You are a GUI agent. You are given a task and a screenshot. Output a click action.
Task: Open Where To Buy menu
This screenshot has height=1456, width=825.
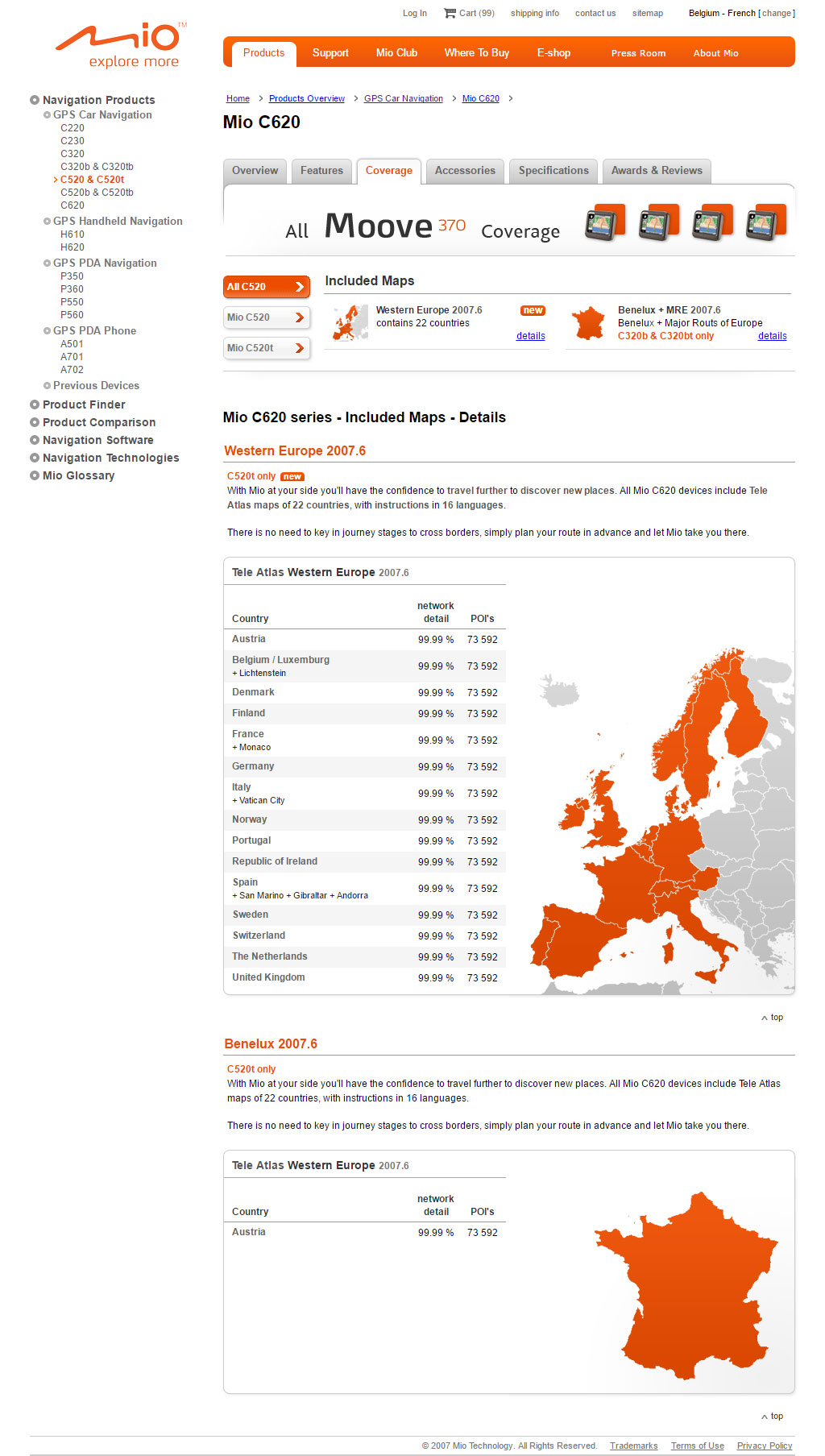477,53
